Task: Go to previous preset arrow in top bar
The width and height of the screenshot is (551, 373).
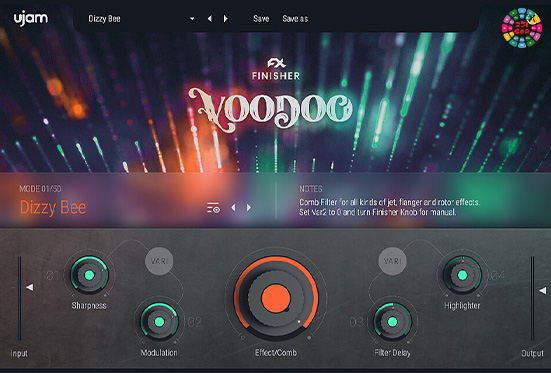Action: coord(210,19)
